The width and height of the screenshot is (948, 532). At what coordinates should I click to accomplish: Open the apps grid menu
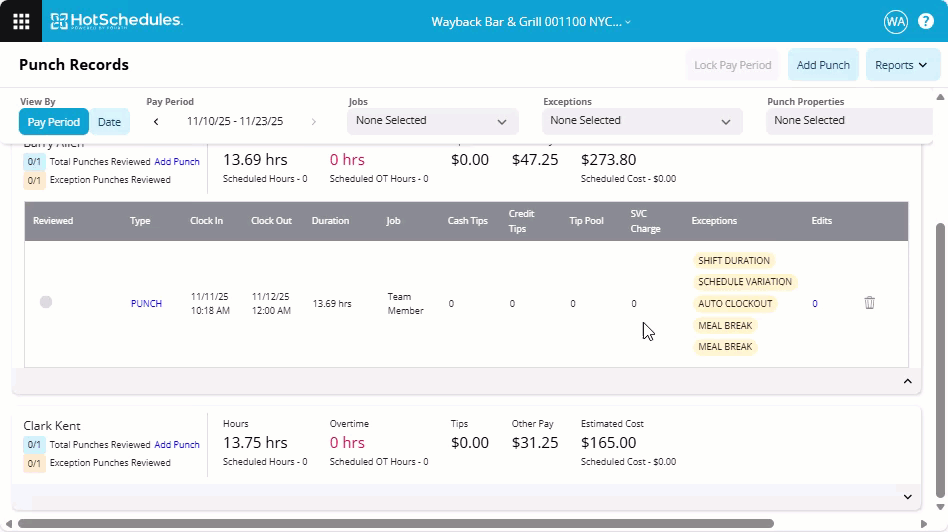click(x=20, y=21)
